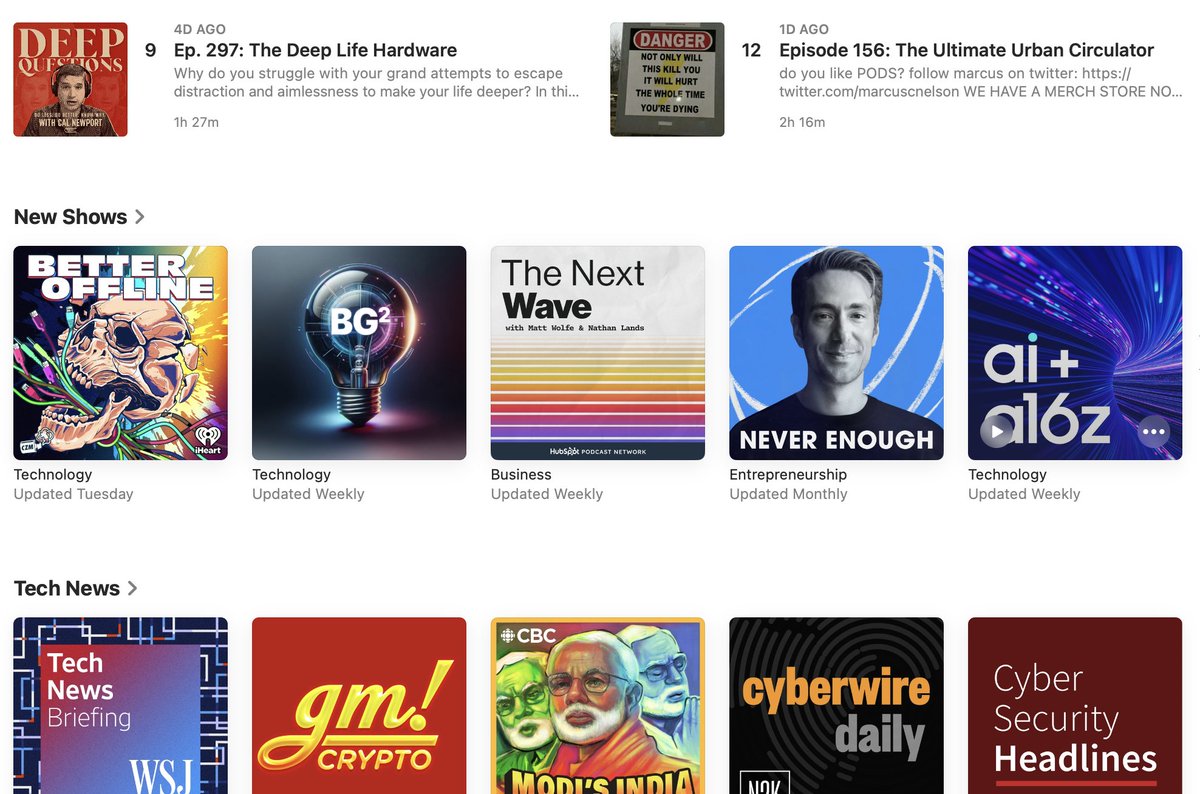This screenshot has width=1200, height=794.
Task: Expand the Tech News section
Action: 76,588
